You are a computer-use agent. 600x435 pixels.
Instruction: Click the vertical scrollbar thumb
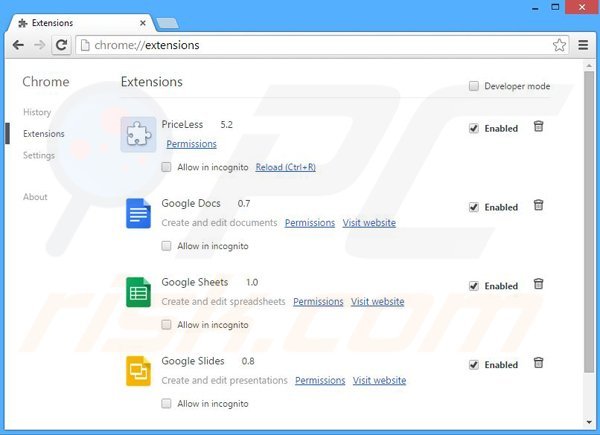click(589, 222)
